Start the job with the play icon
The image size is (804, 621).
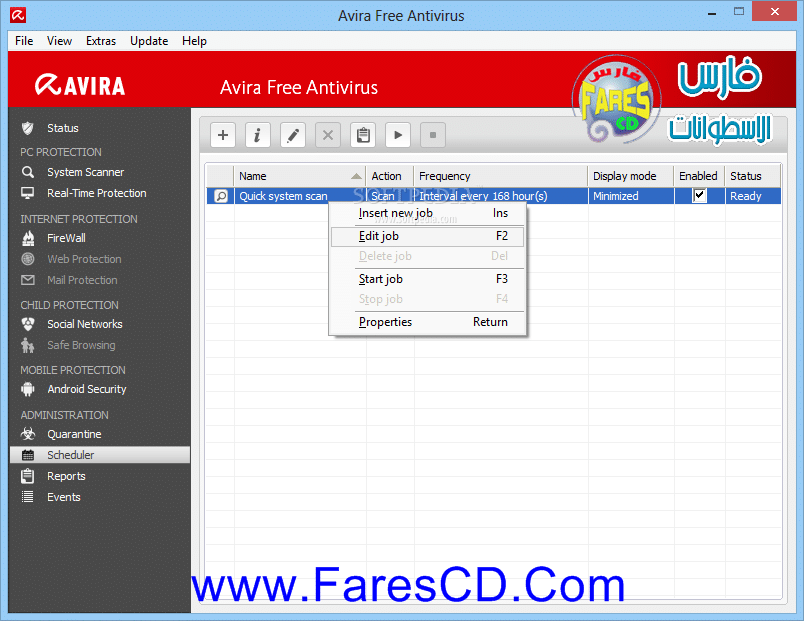(x=398, y=135)
